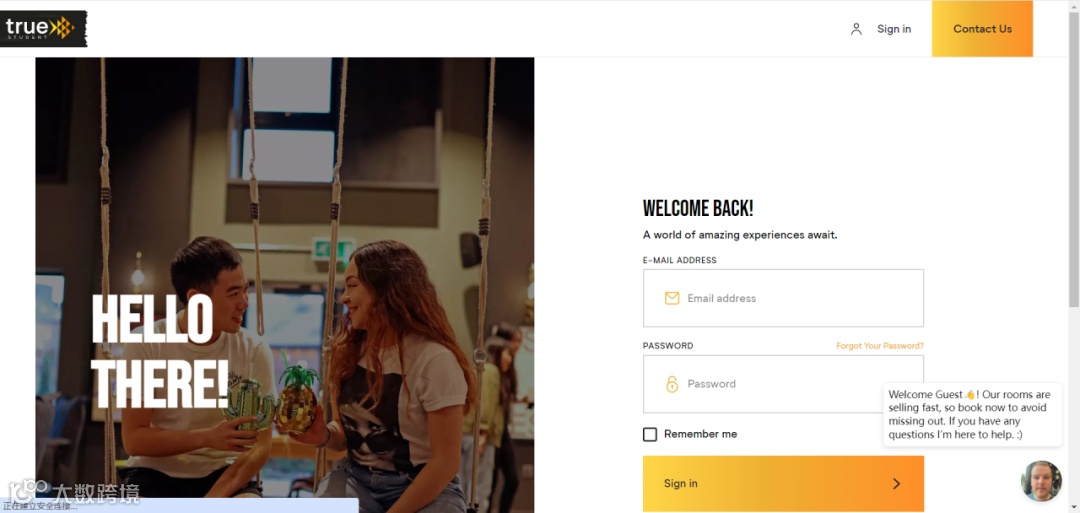Click the envelope icon in email field
The width and height of the screenshot is (1080, 513).
[x=672, y=298]
